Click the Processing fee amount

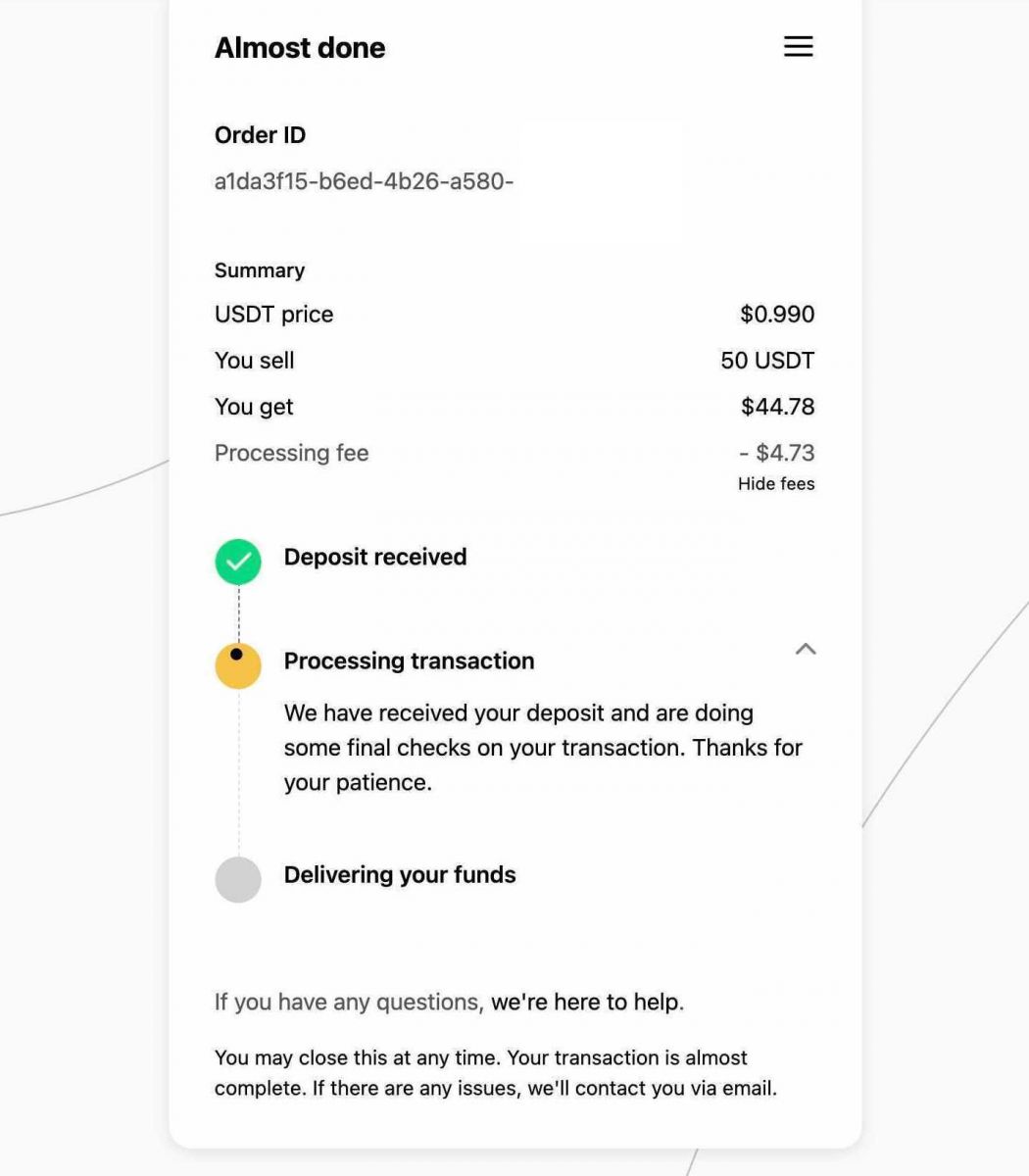pyautogui.click(x=777, y=452)
